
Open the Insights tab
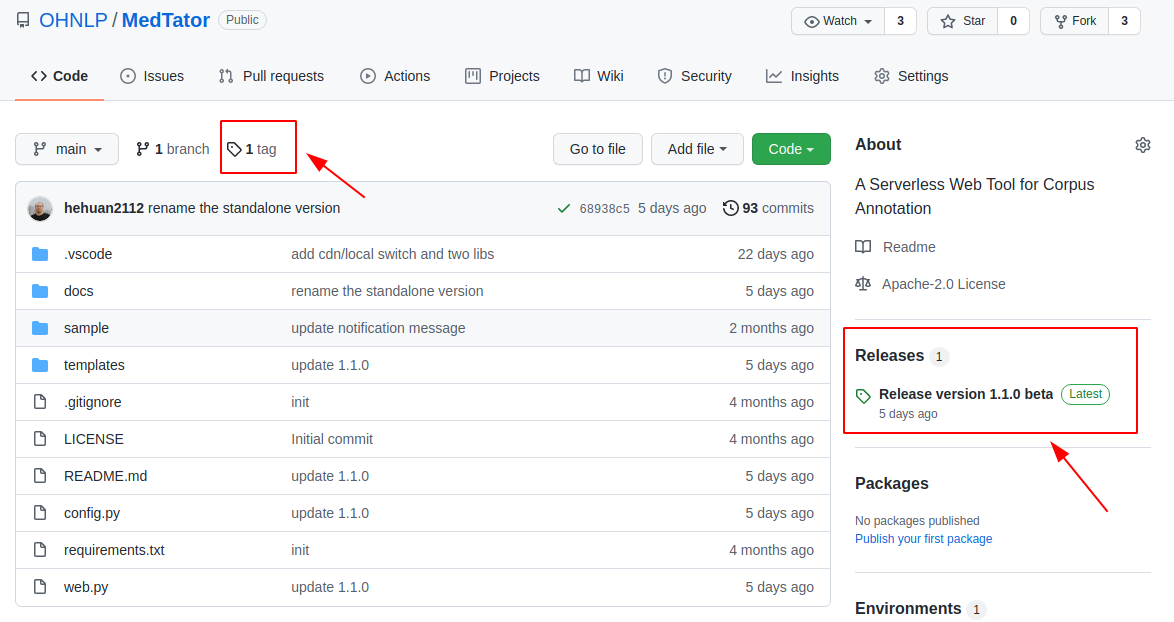pos(802,76)
